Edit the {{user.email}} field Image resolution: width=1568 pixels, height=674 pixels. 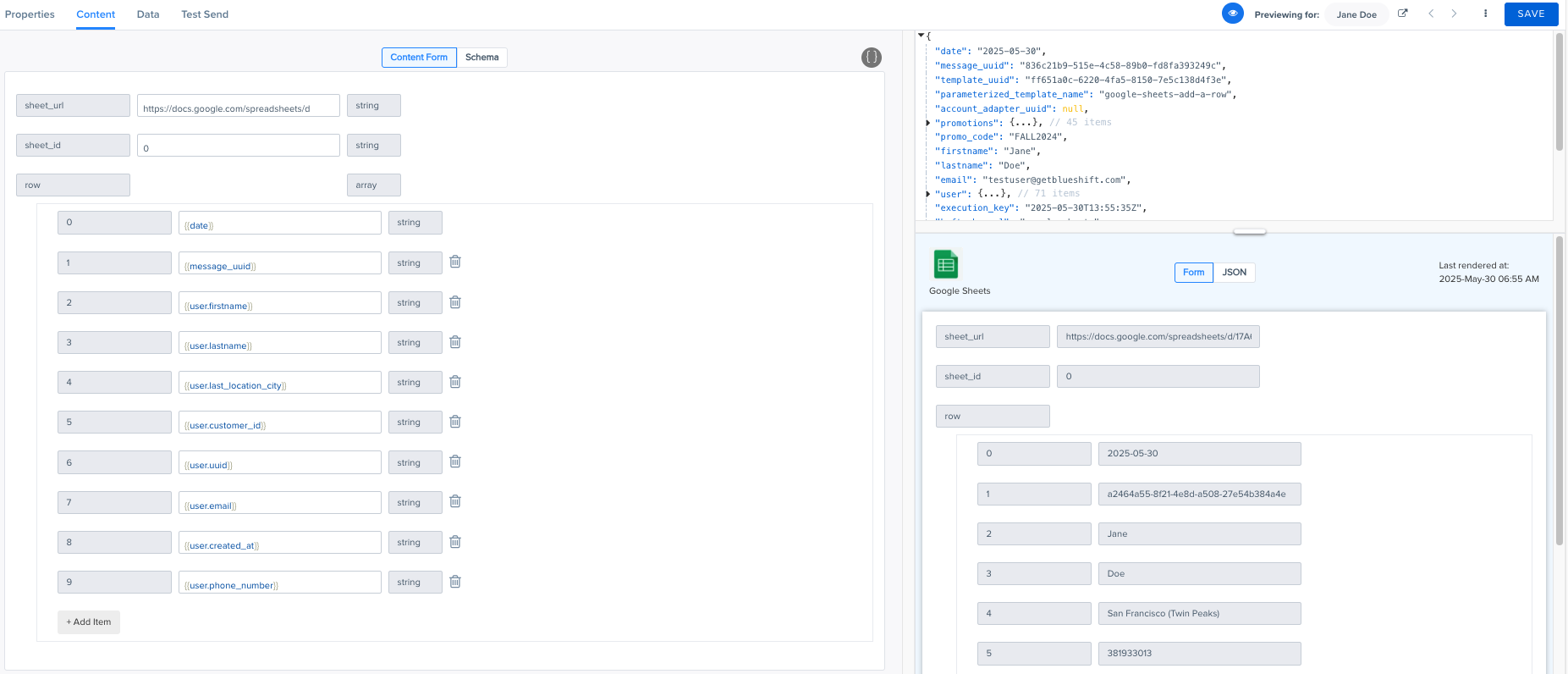[280, 503]
